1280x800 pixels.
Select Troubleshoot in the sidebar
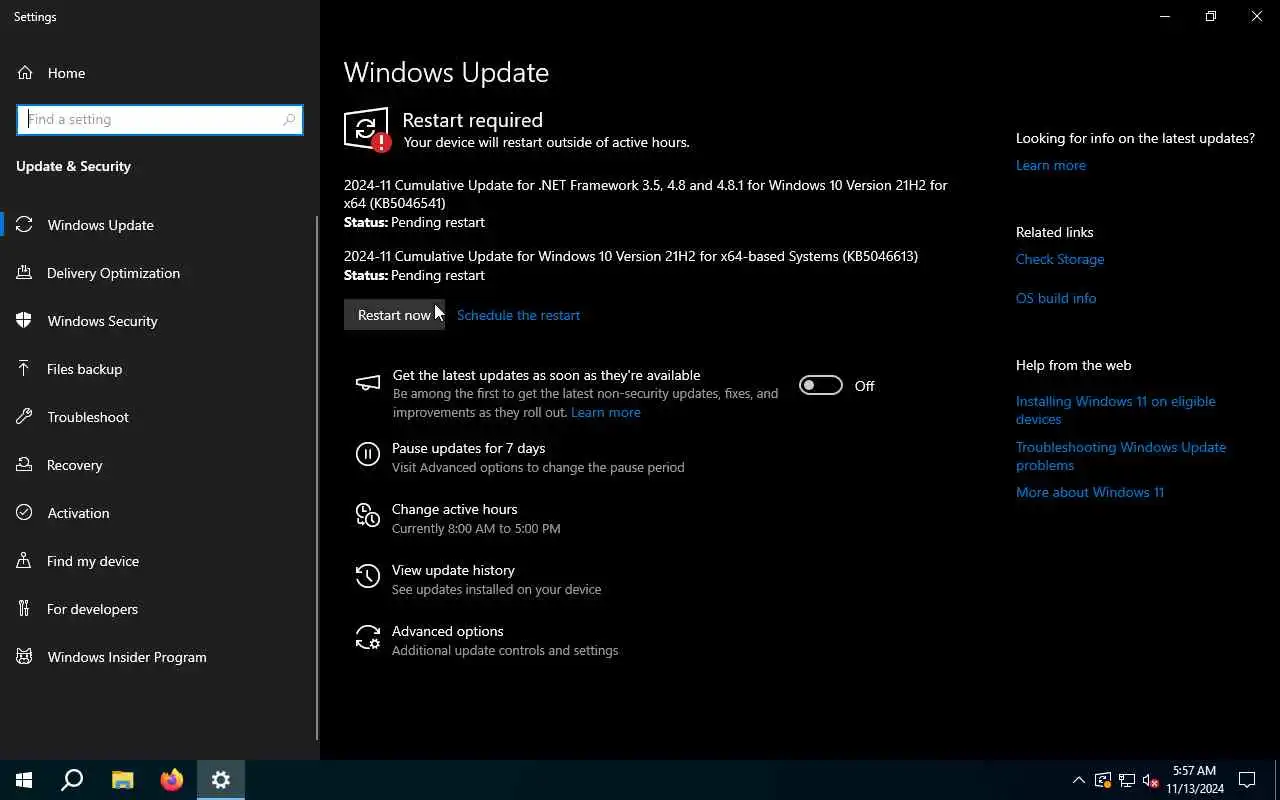[160, 417]
